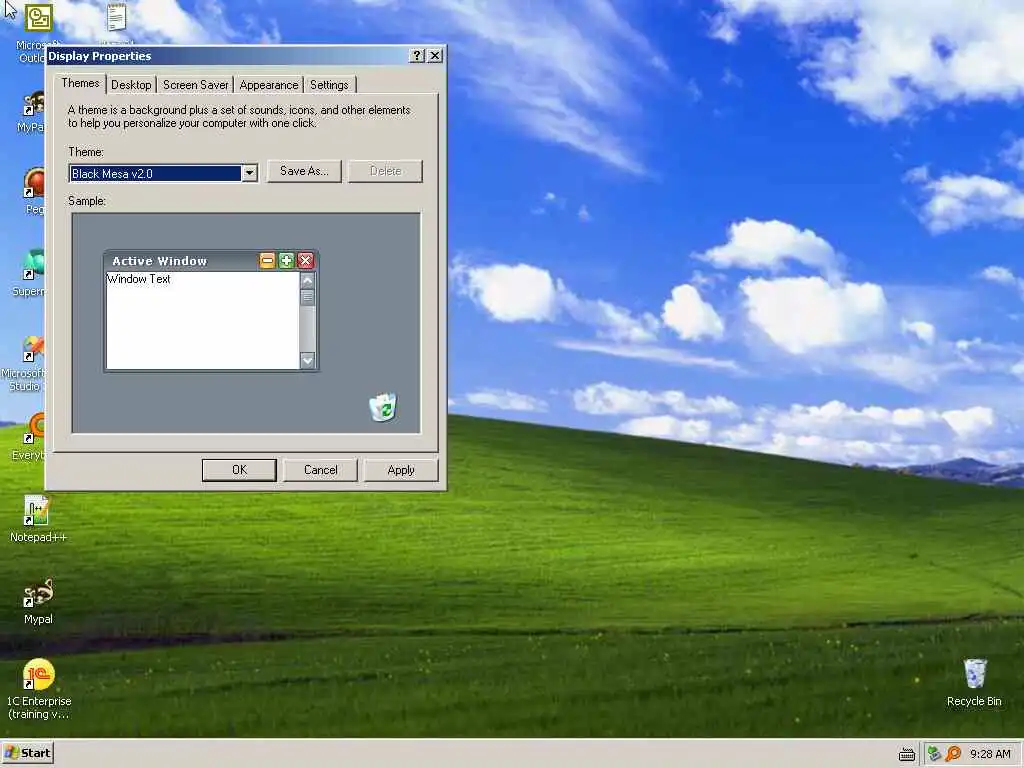Screen dimensions: 1024x768
Task: Click the Apply button
Action: click(400, 470)
